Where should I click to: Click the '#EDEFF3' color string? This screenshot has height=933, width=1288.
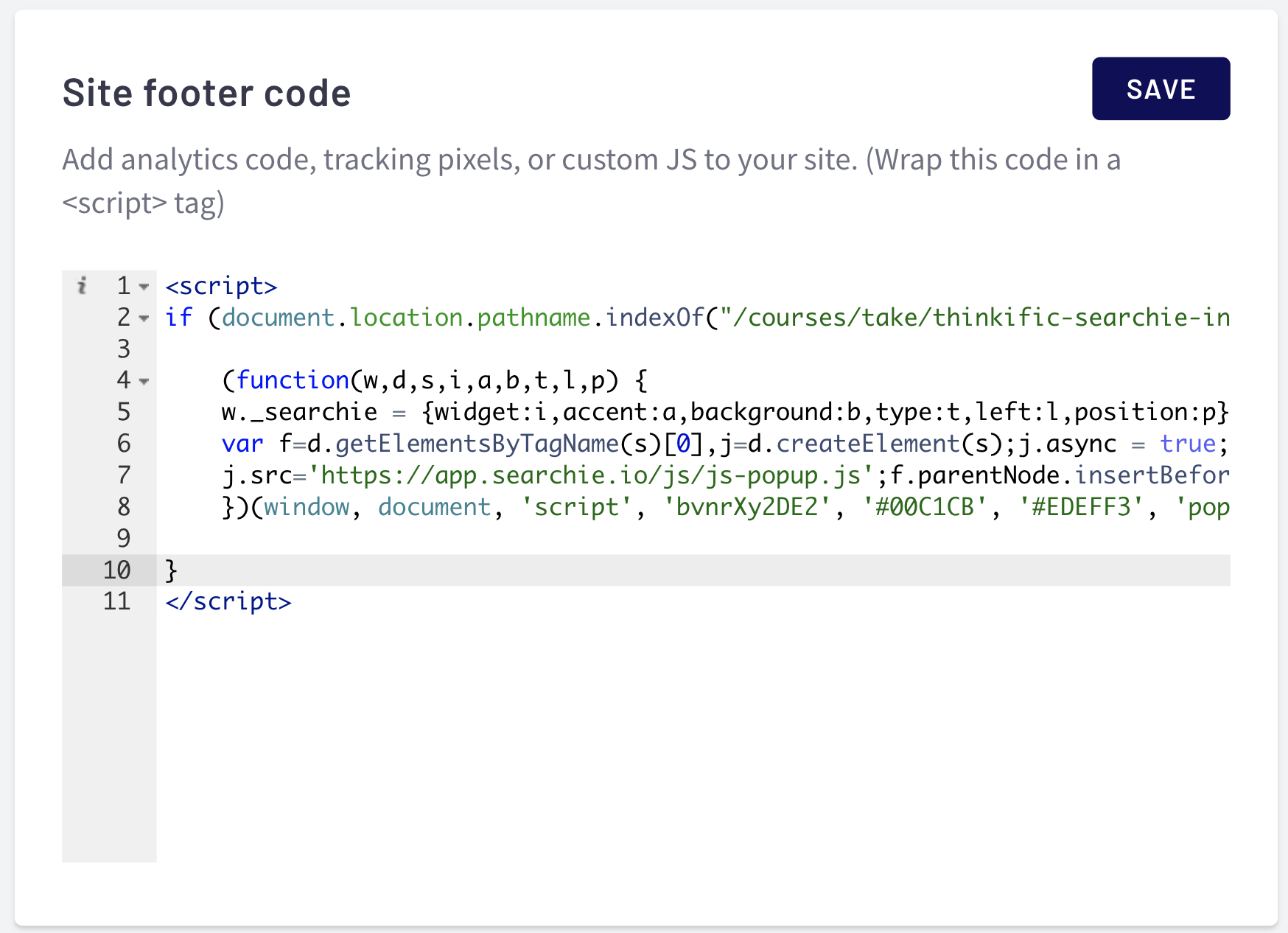[x=1082, y=507]
